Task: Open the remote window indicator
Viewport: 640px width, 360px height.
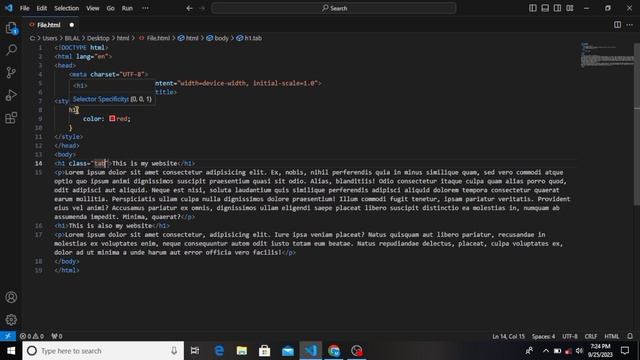Action: [x=8, y=336]
